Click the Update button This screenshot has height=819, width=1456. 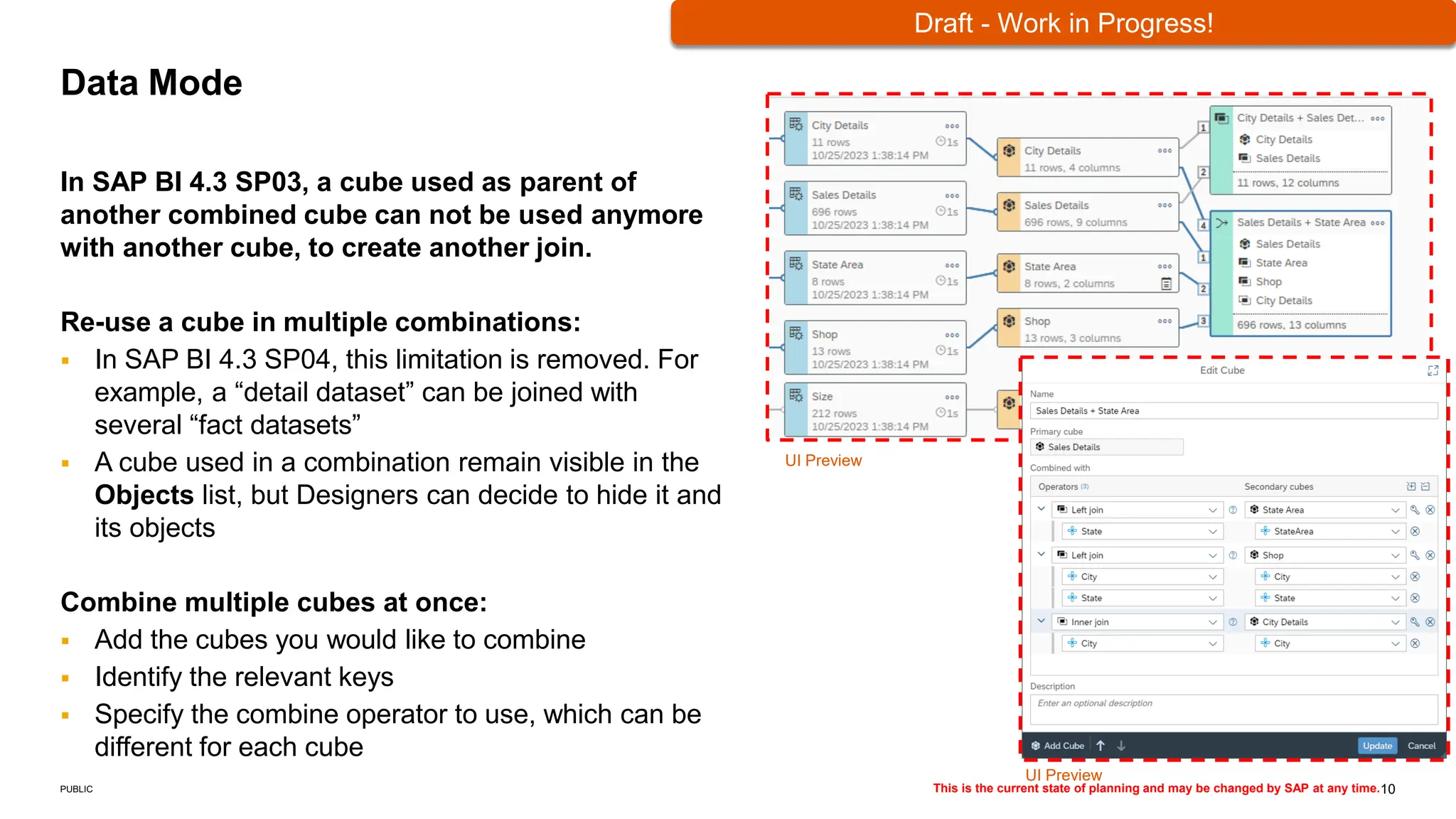point(1377,746)
